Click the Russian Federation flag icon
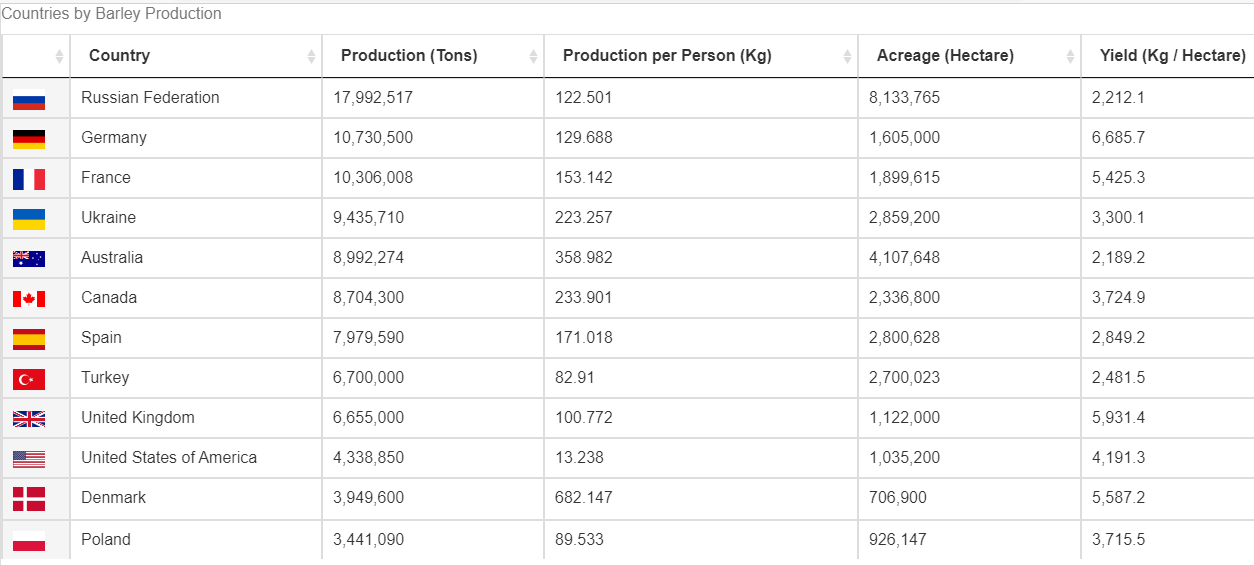This screenshot has width=1254, height=565. (x=29, y=99)
